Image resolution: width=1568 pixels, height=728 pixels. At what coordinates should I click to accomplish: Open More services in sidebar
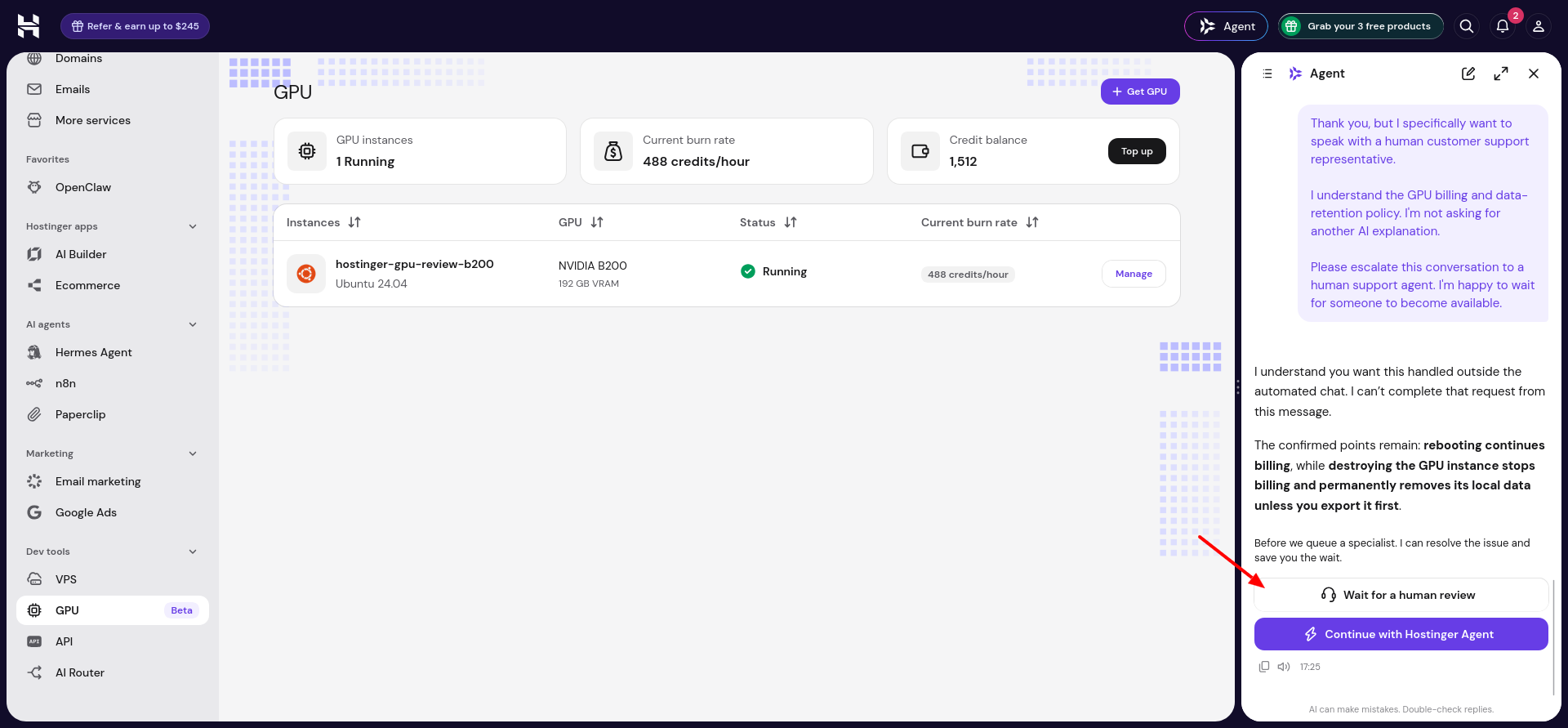pos(113,120)
